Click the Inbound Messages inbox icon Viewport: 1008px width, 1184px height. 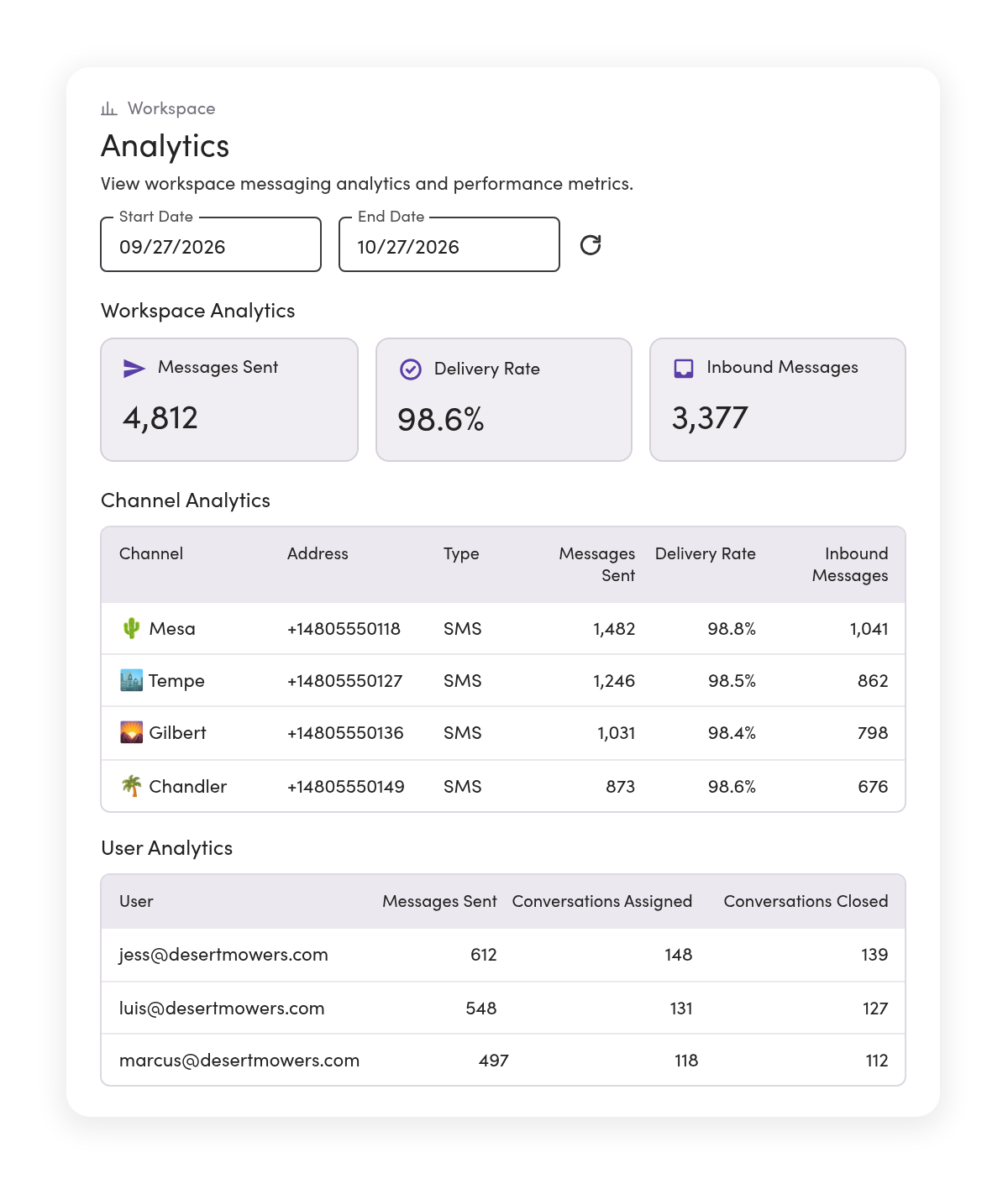pyautogui.click(x=684, y=368)
